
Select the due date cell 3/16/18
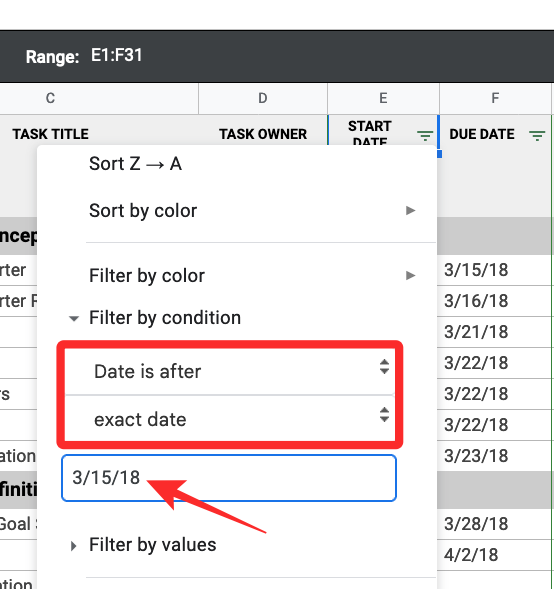tap(494, 301)
